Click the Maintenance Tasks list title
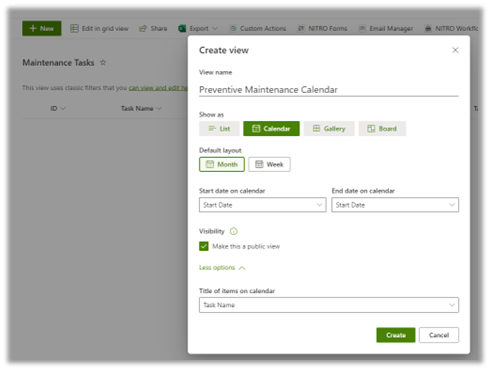This screenshot has width=490, height=371. tap(58, 63)
